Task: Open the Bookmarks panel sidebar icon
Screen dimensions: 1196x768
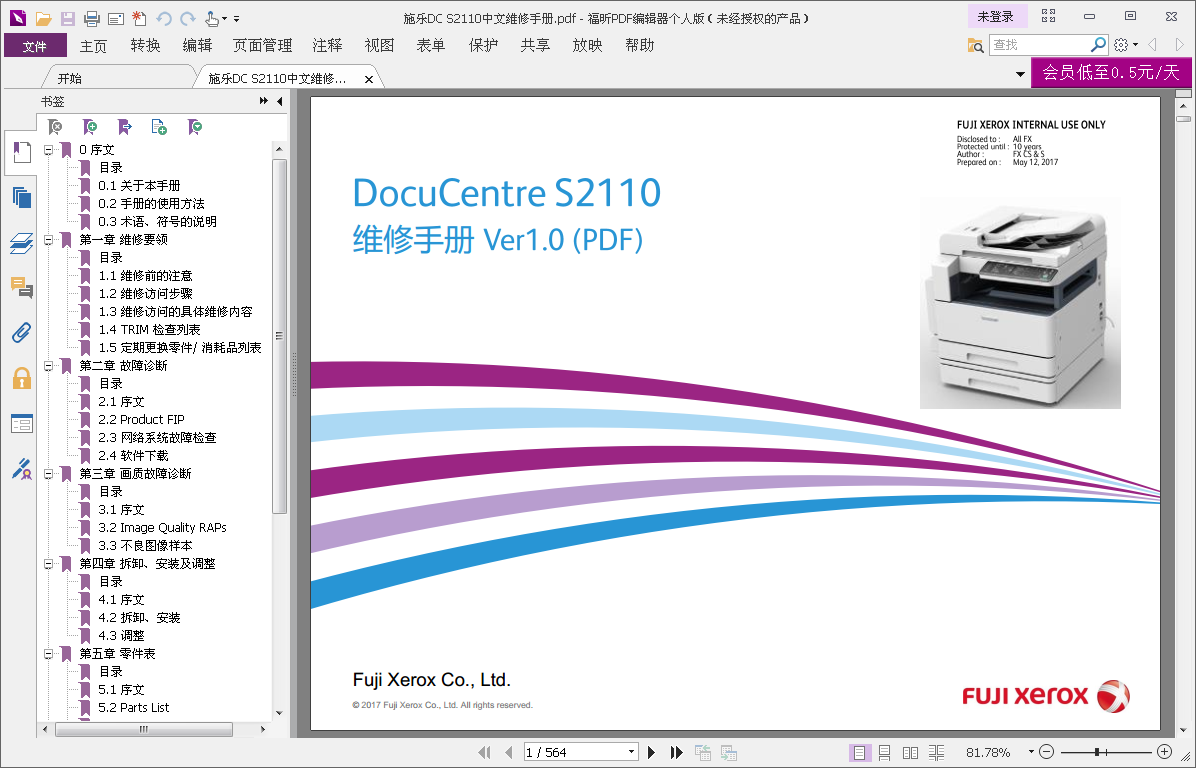Action: tap(21, 153)
